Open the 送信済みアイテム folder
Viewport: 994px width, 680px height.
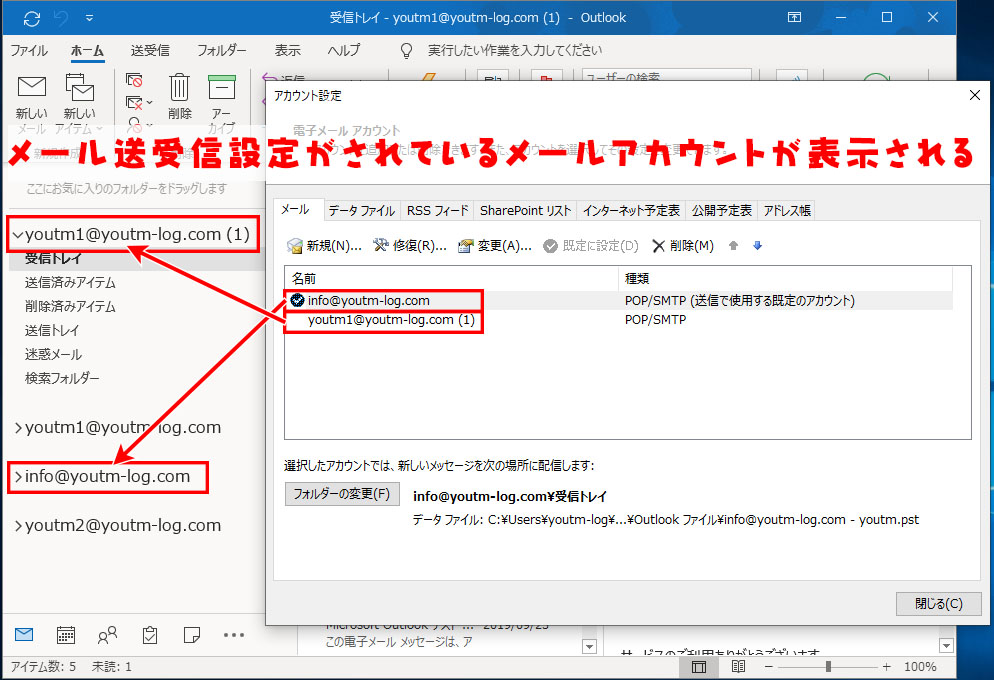(x=70, y=283)
